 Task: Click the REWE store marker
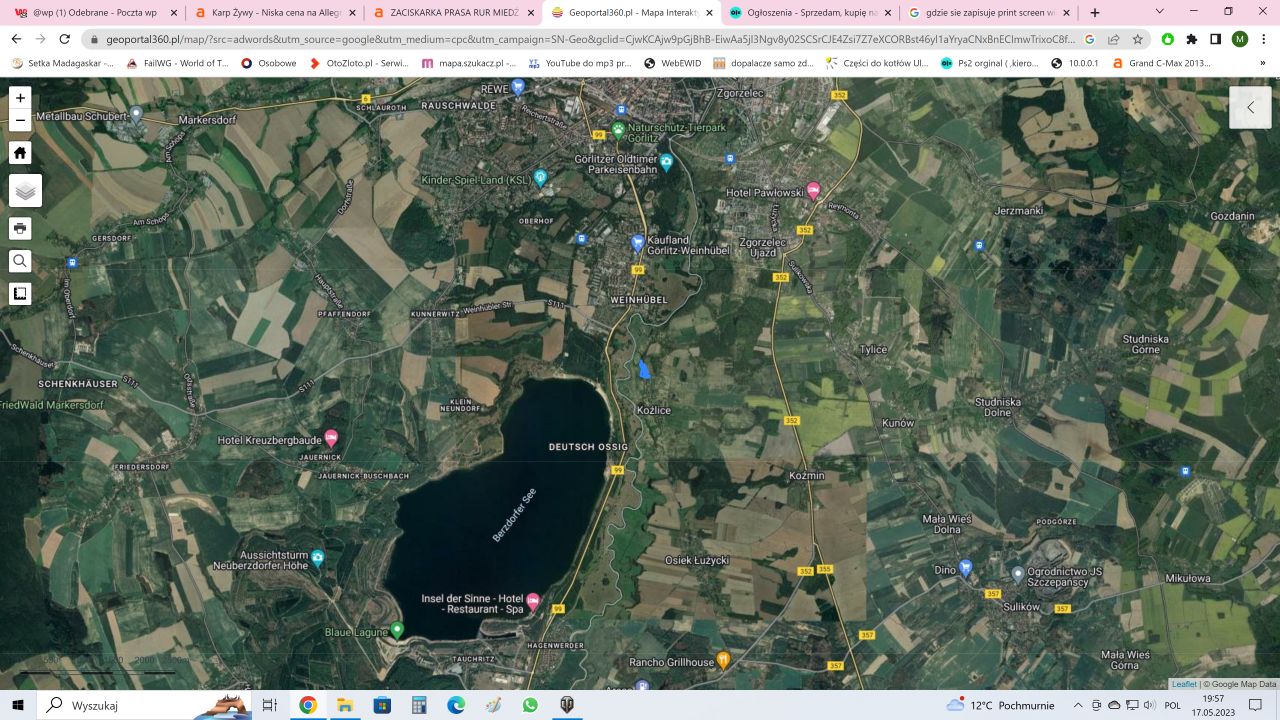click(x=518, y=87)
